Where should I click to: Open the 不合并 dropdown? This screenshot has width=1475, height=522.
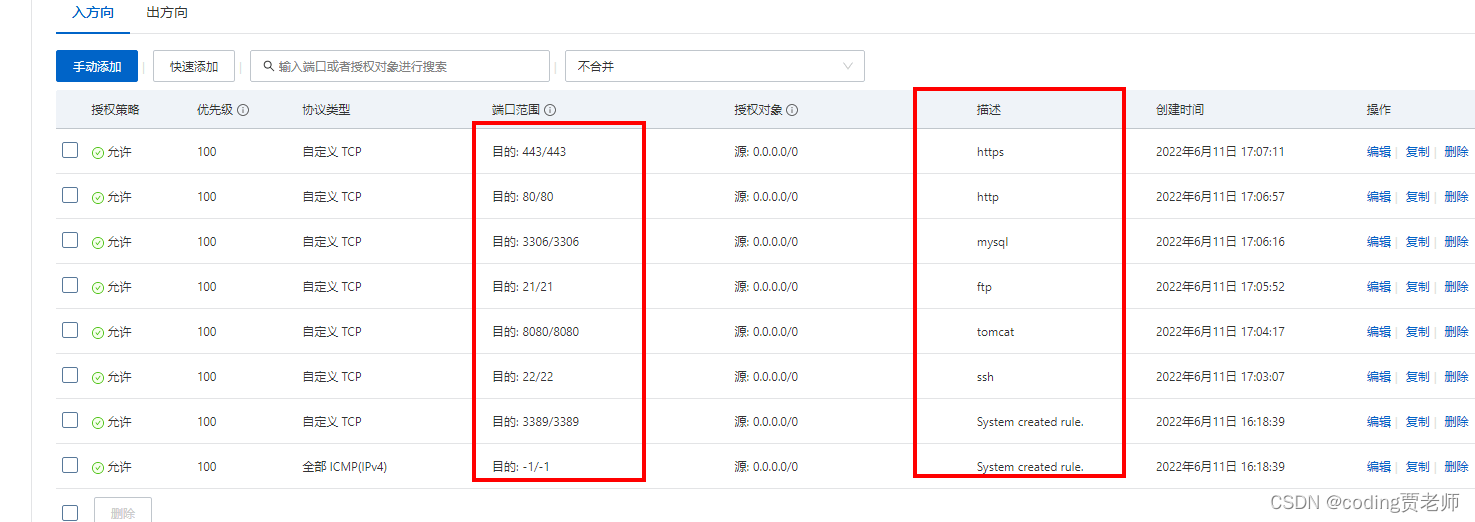click(715, 66)
